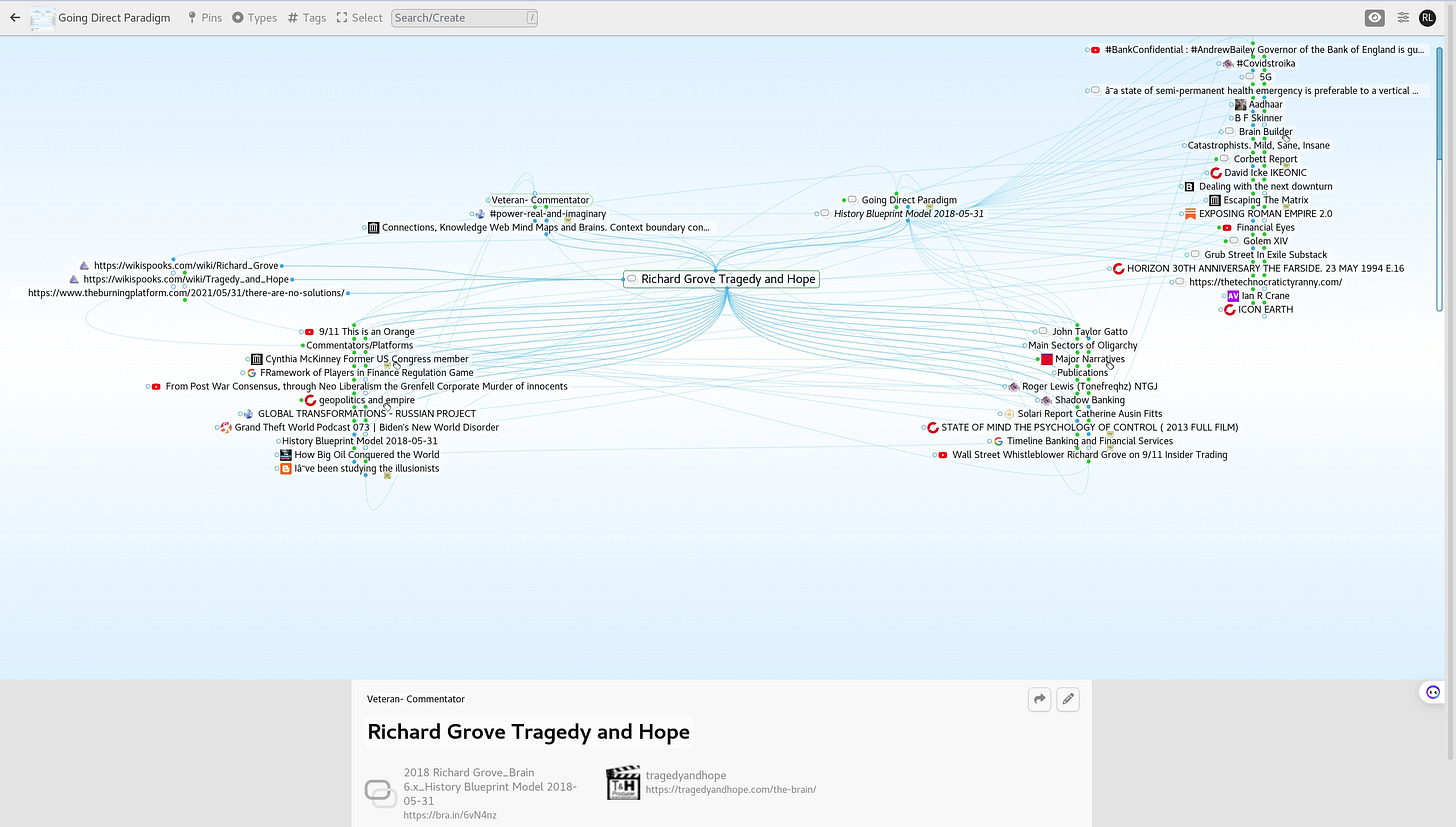Image resolution: width=1456 pixels, height=827 pixels.
Task: Open the RL user account avatar
Action: pyautogui.click(x=1427, y=17)
